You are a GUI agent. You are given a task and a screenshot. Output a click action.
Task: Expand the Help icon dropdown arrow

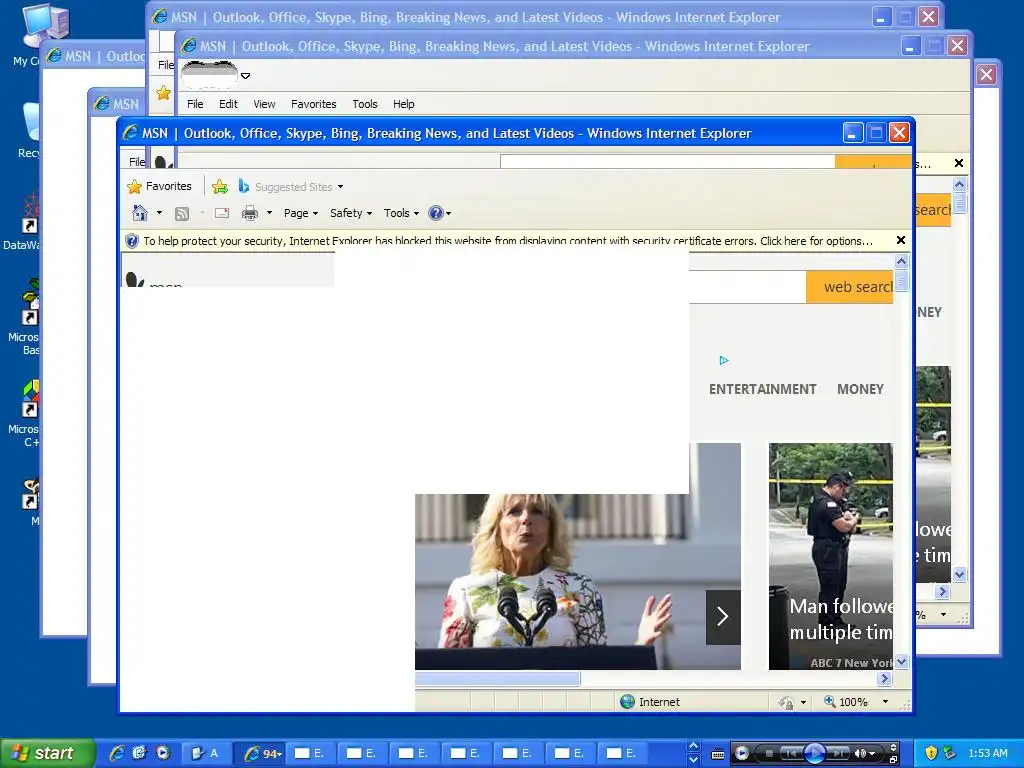(x=449, y=214)
